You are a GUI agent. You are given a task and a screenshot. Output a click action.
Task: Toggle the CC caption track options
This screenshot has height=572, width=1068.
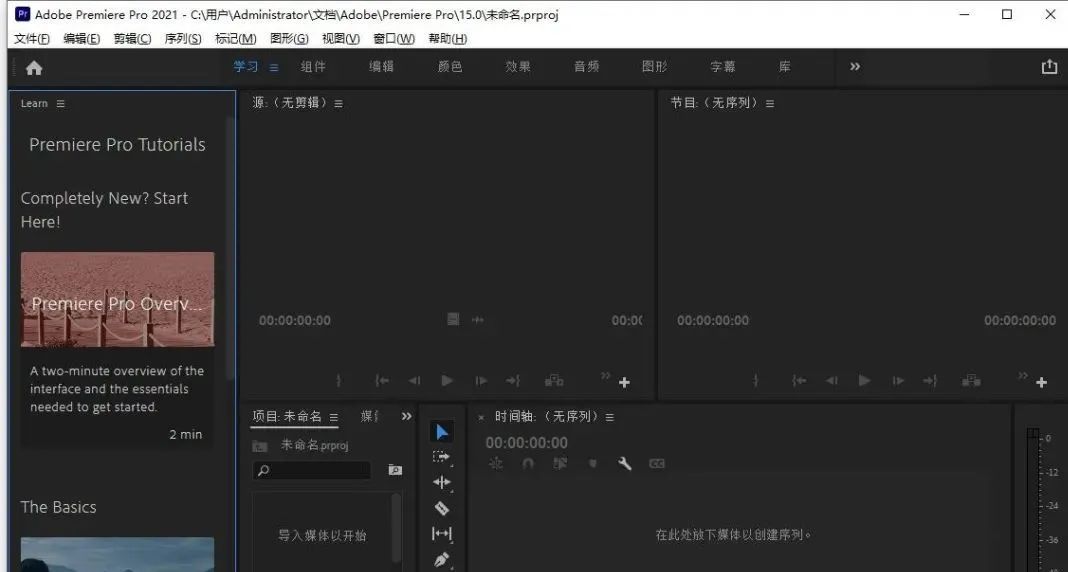pos(657,464)
